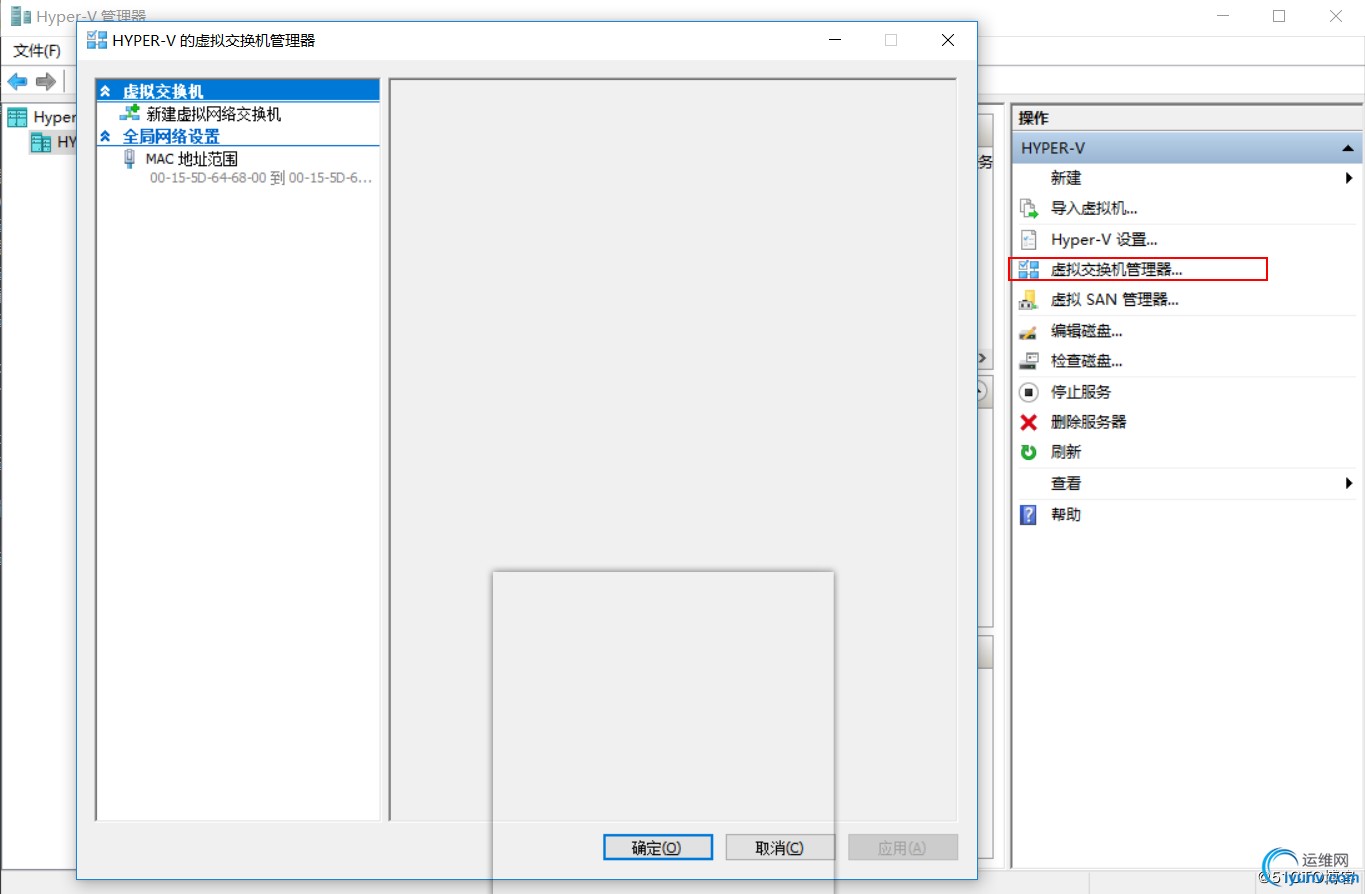Viewport: 1365px width, 894px height.
Task: Select 删除服务器 action text
Action: pos(1089,422)
